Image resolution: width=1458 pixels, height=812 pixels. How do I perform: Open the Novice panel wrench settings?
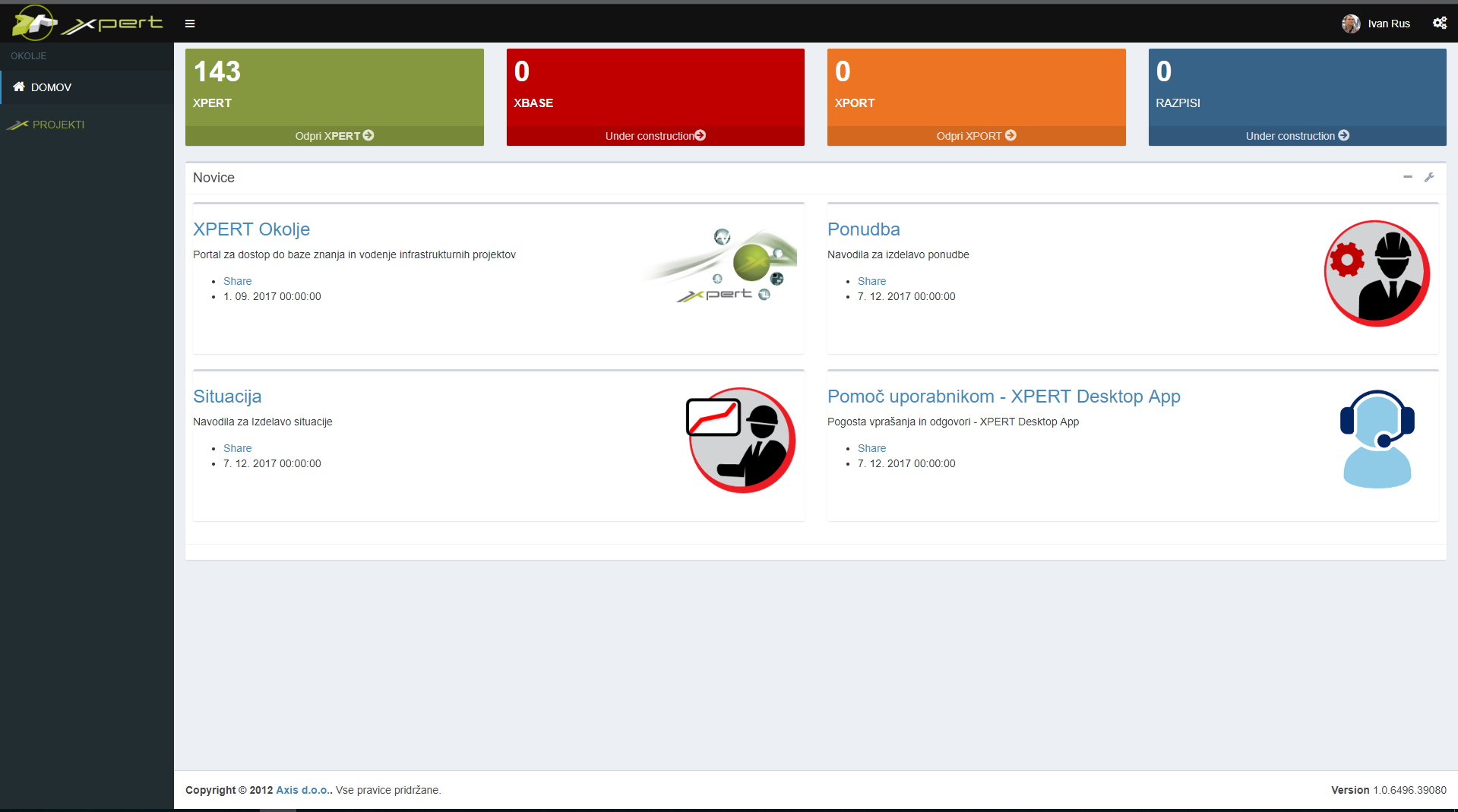(1428, 177)
